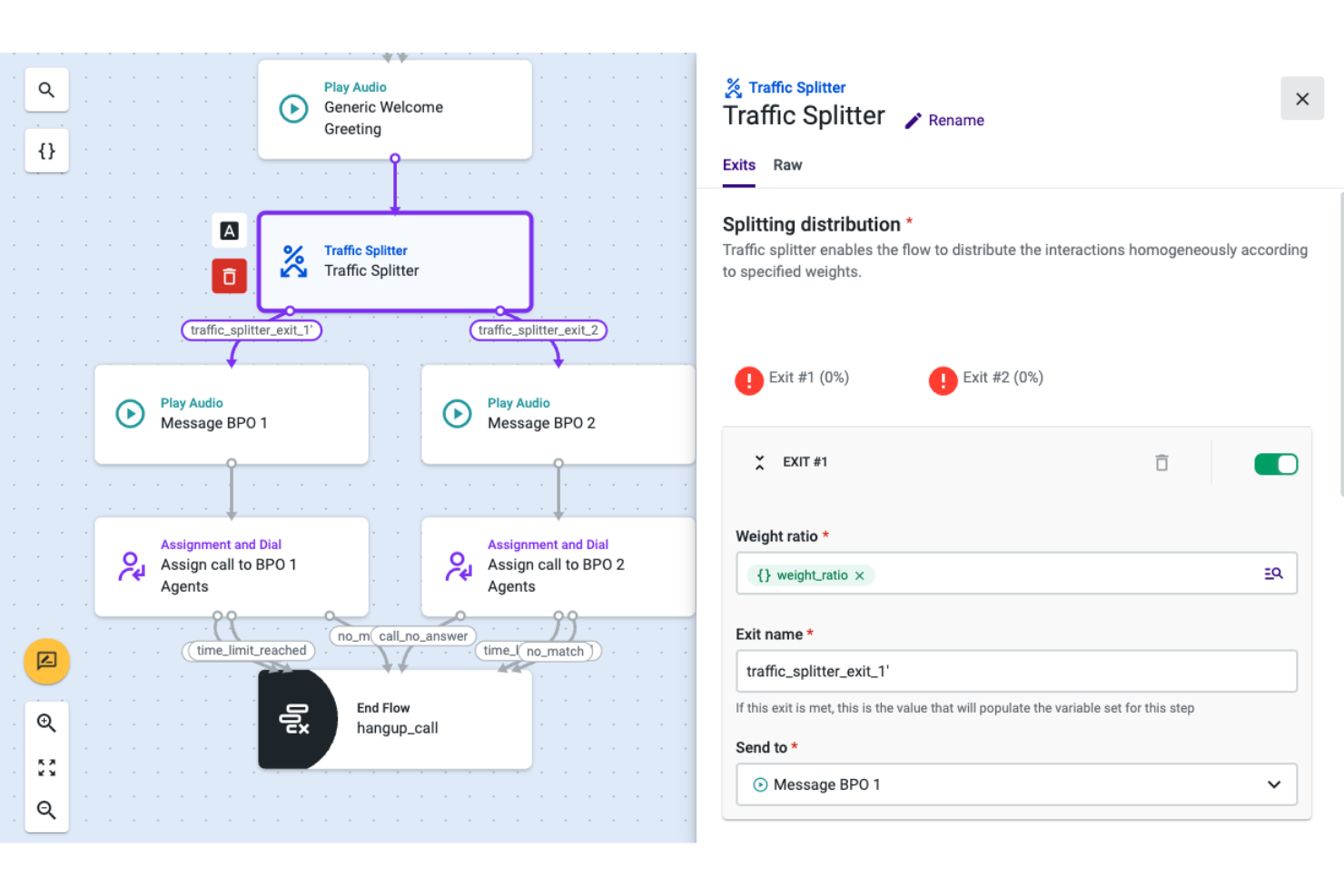Select the search tool in the canvas sidebar
1344x896 pixels.
coord(46,89)
